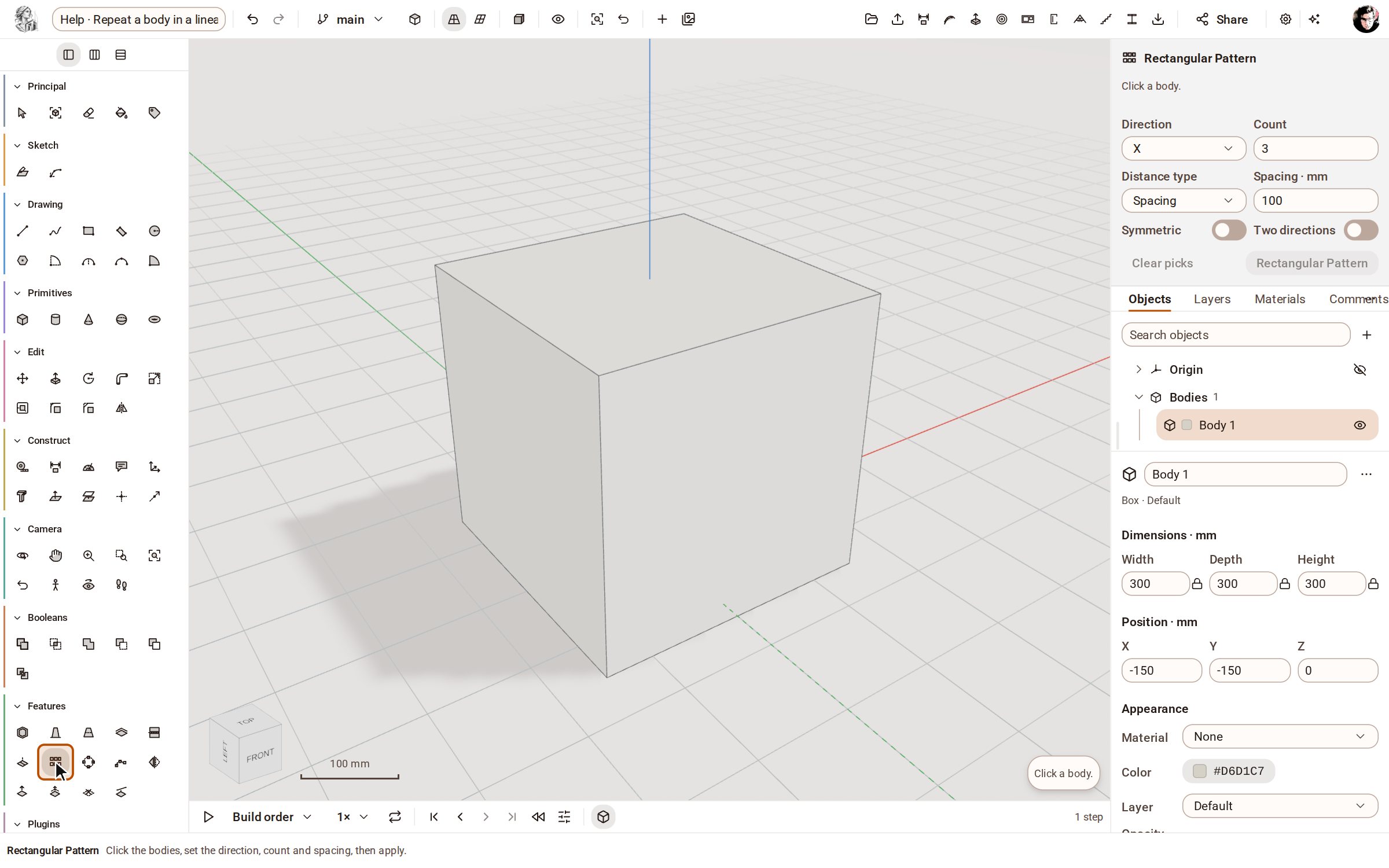Click the Share button
Screen dimensions: 1389x868
[x=1222, y=19]
